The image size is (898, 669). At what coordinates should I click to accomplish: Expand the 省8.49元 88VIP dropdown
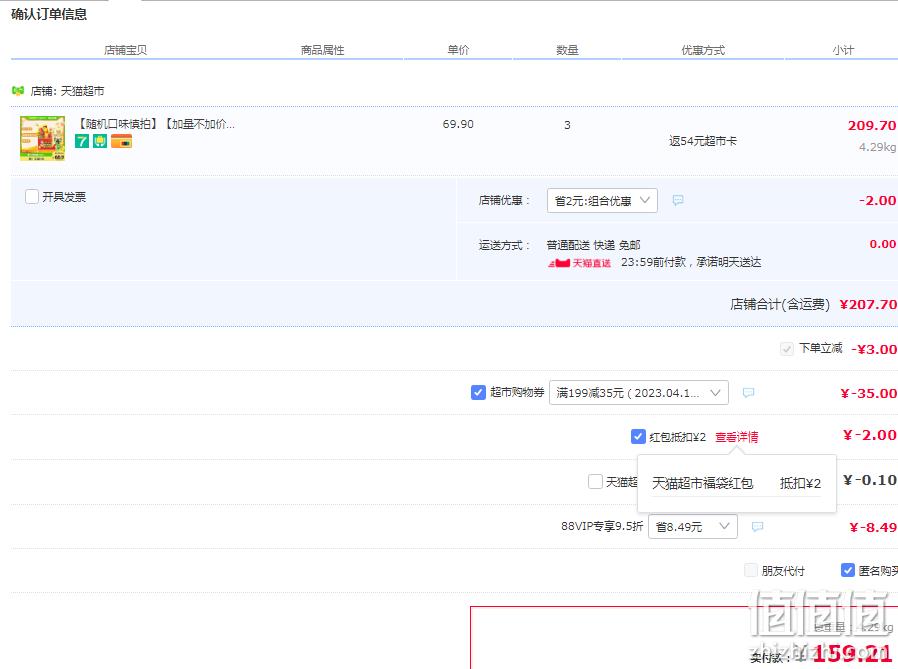[692, 526]
